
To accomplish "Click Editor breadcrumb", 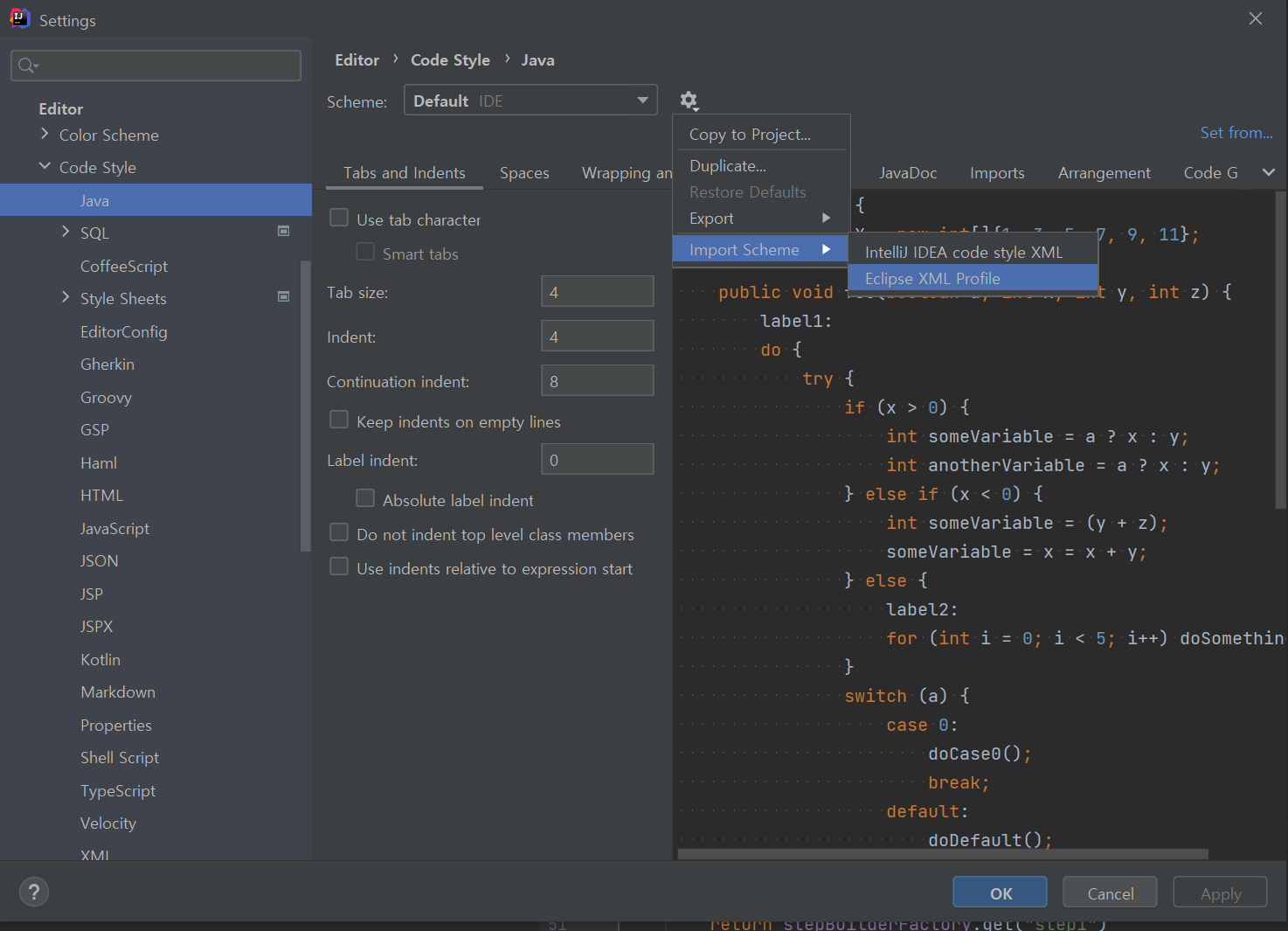I will [357, 60].
